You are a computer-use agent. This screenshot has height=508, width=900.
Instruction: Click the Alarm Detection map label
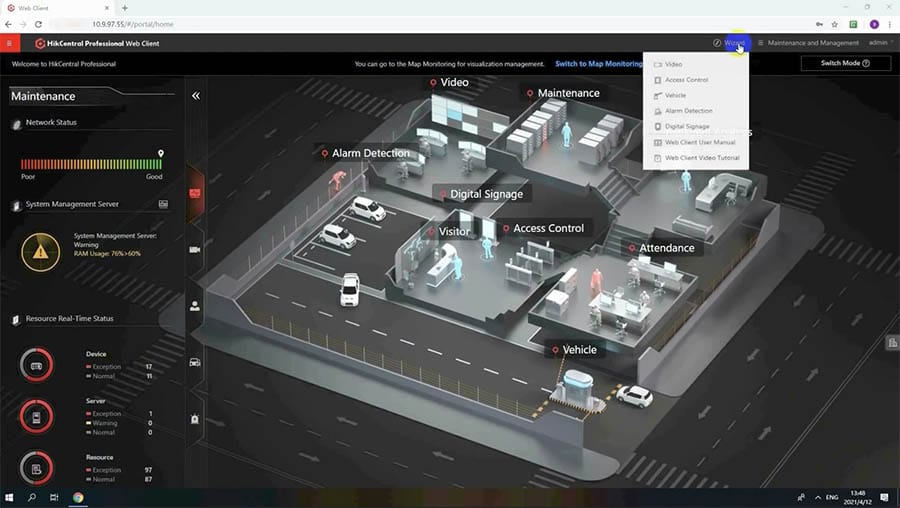pos(369,153)
